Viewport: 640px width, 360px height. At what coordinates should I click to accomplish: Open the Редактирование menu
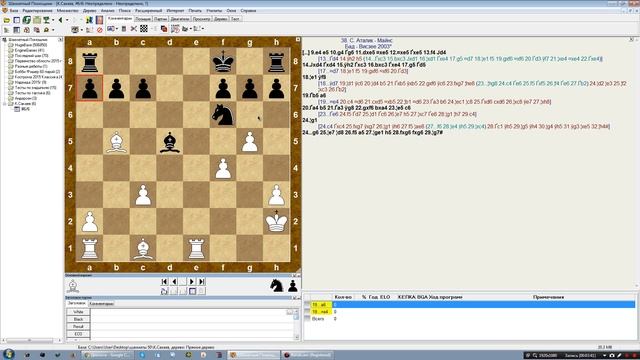point(37,11)
